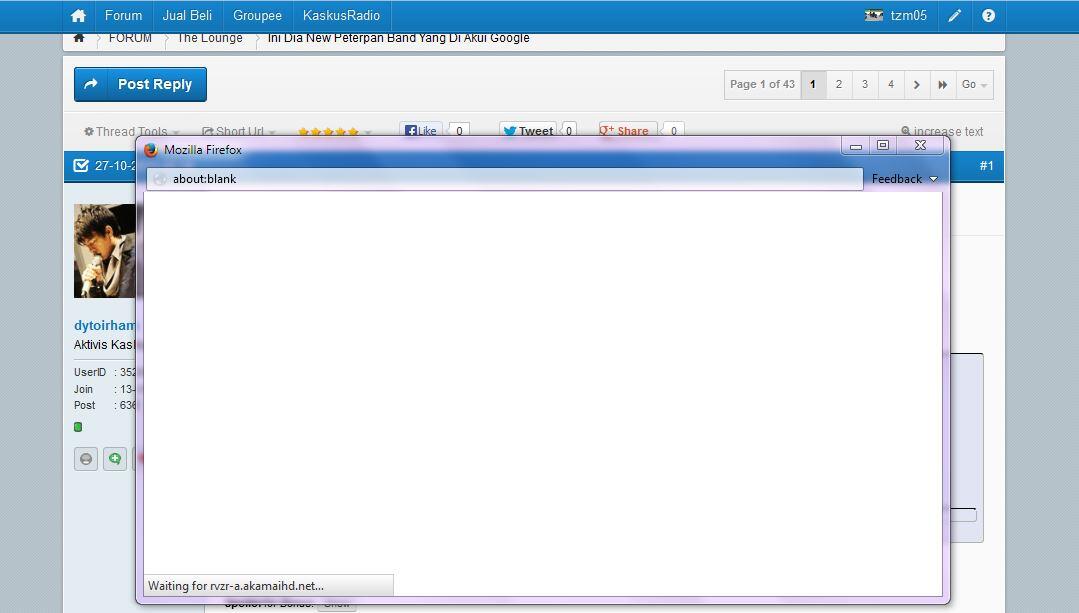Image resolution: width=1079 pixels, height=613 pixels.
Task: Click the page icon in address bar
Action: tap(160, 179)
